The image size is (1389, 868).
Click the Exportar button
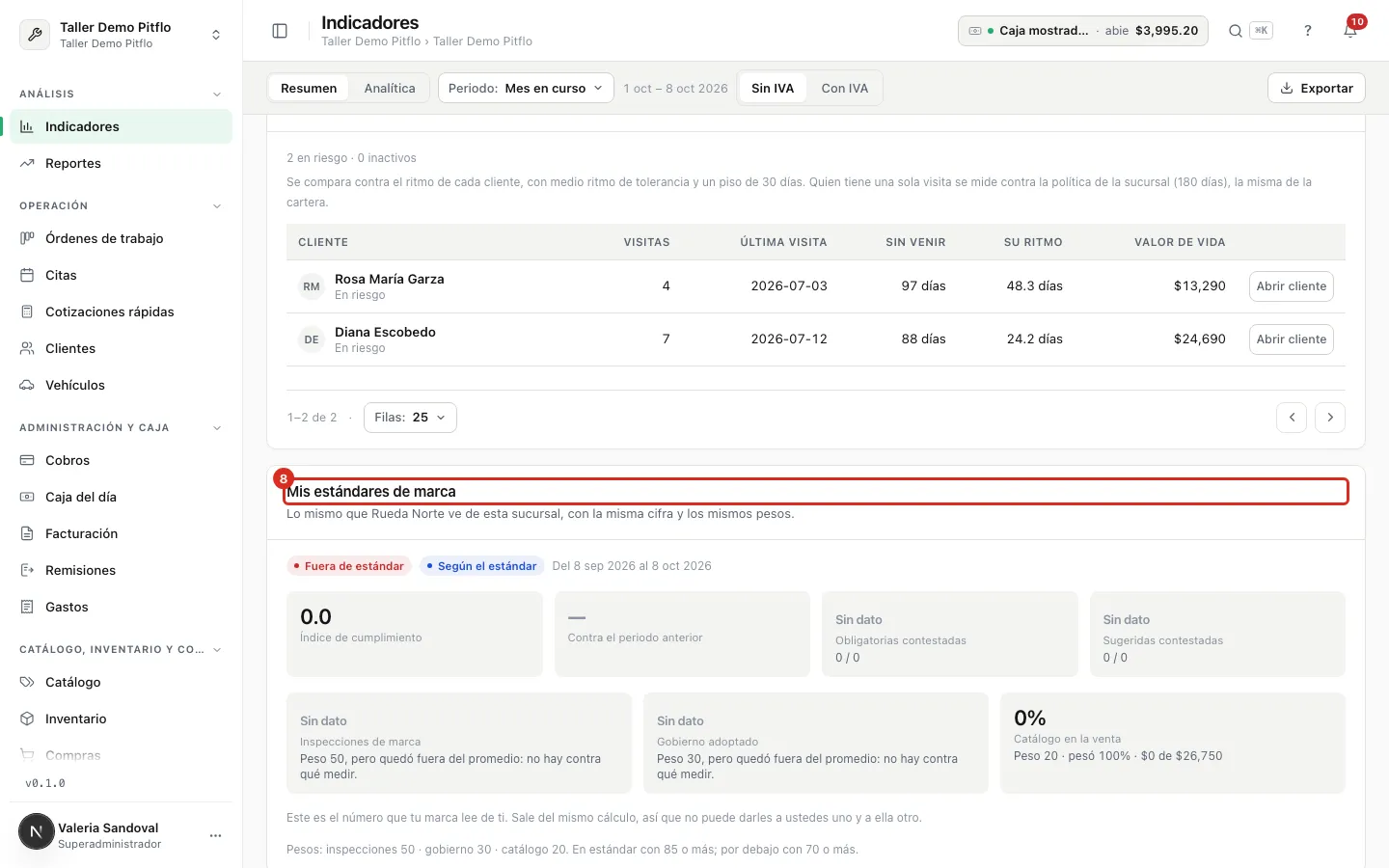pos(1317,88)
